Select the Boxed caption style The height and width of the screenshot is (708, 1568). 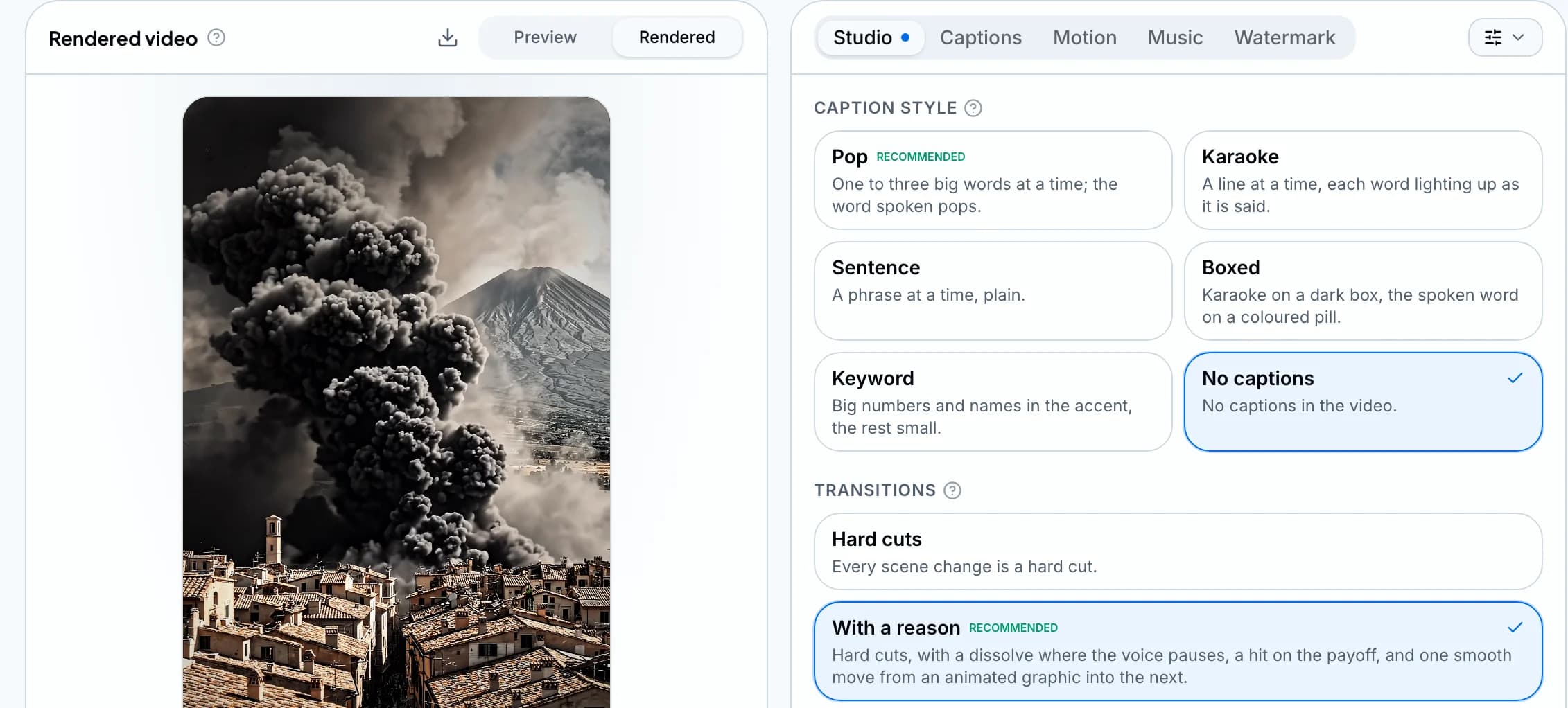pyautogui.click(x=1363, y=291)
